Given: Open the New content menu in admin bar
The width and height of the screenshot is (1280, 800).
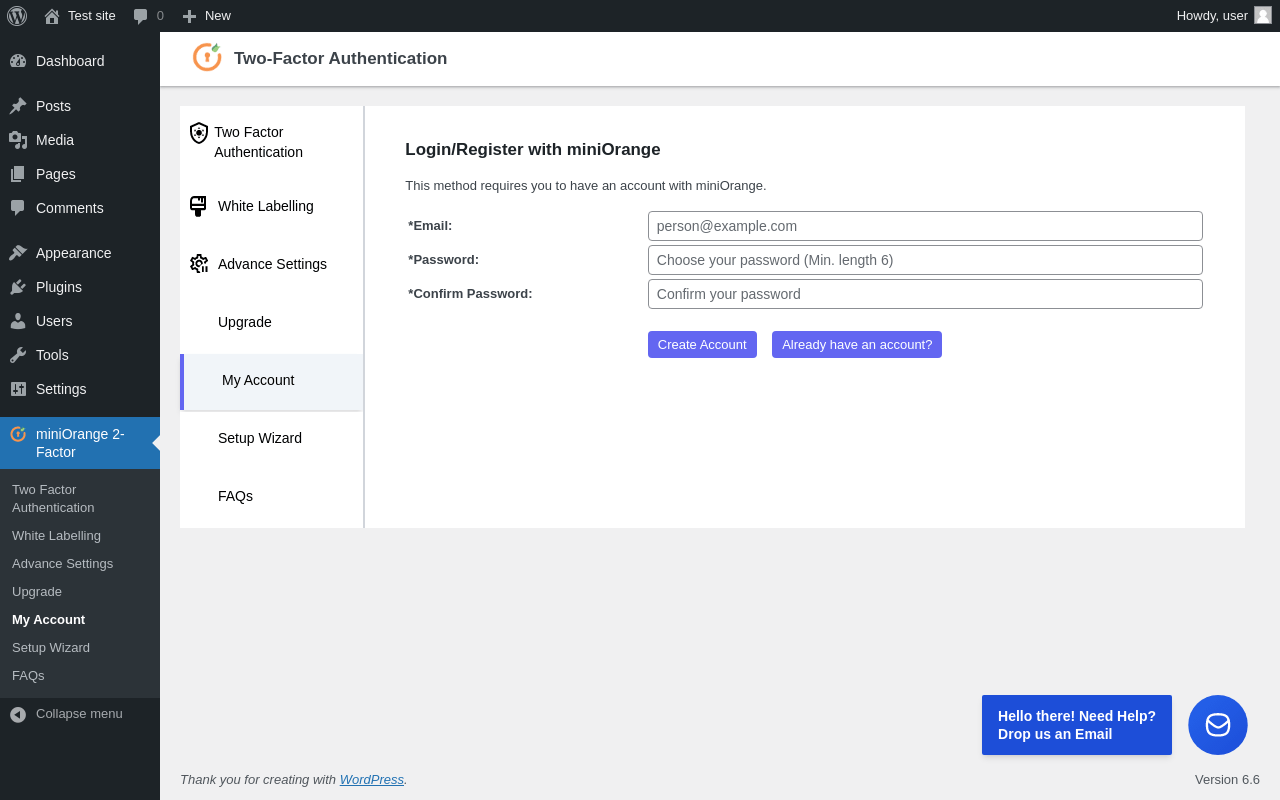Looking at the screenshot, I should click(207, 16).
